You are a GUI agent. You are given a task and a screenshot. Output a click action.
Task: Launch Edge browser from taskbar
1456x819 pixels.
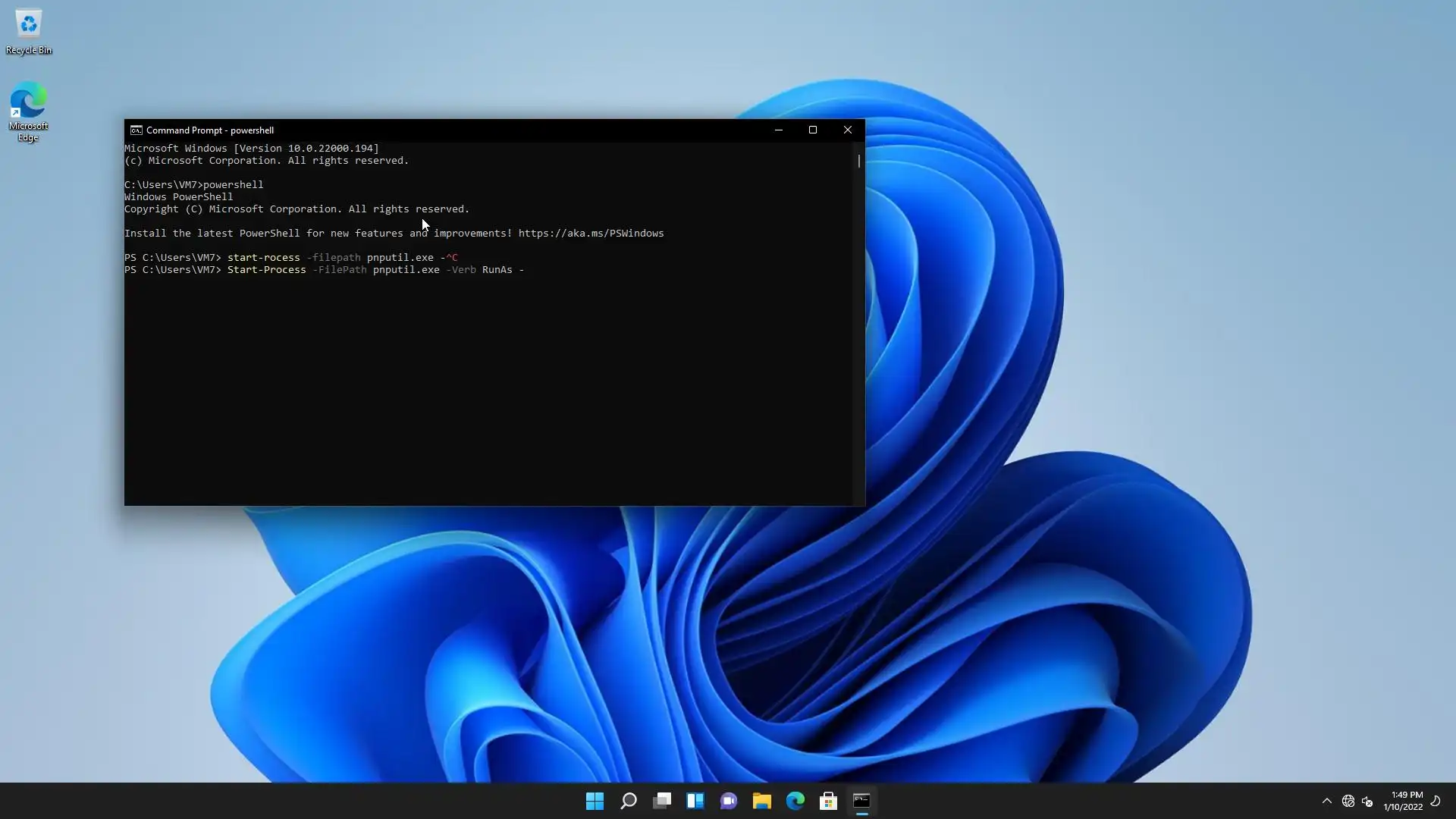pos(795,801)
